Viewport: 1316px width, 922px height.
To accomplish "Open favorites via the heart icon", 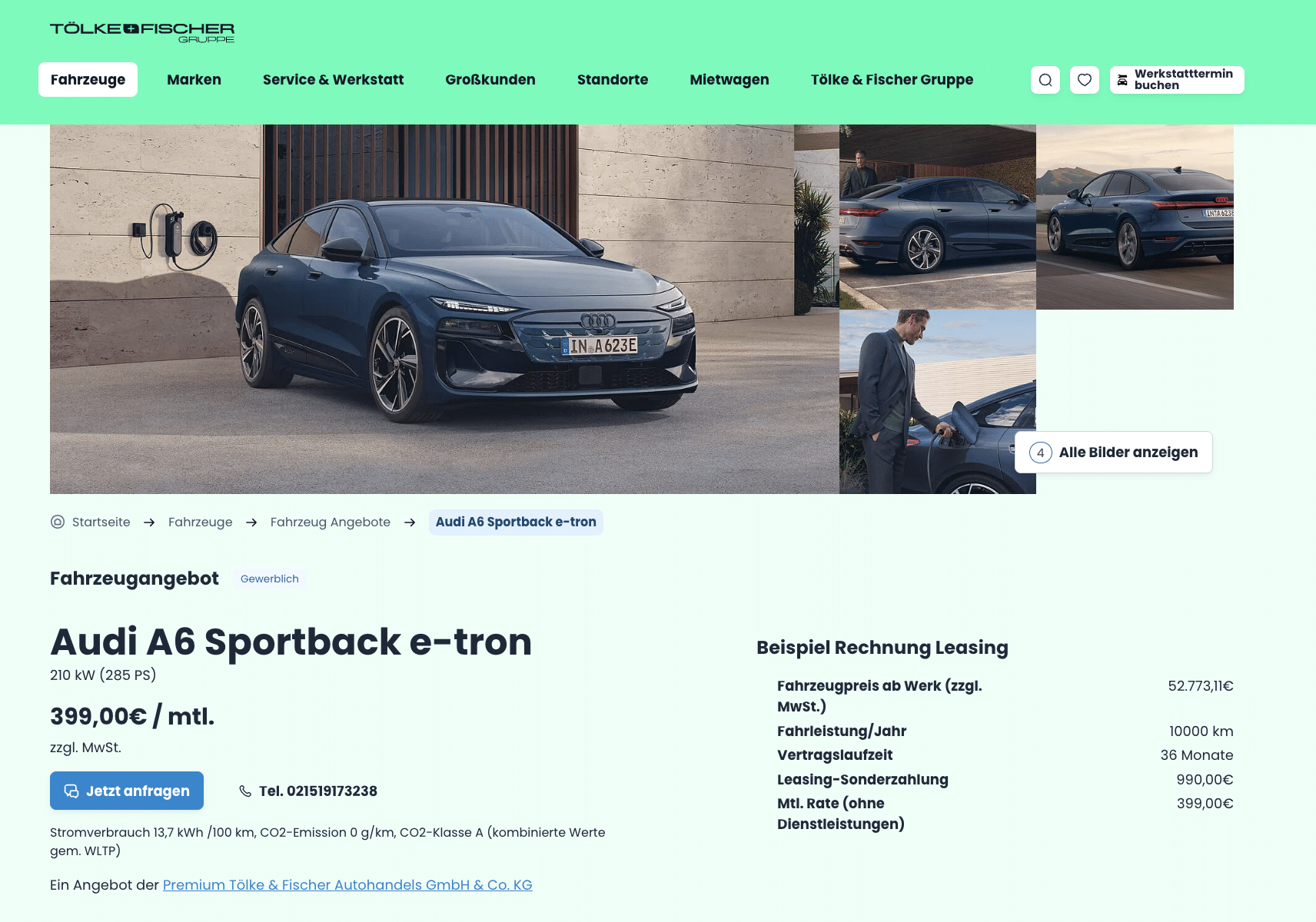I will pos(1085,80).
